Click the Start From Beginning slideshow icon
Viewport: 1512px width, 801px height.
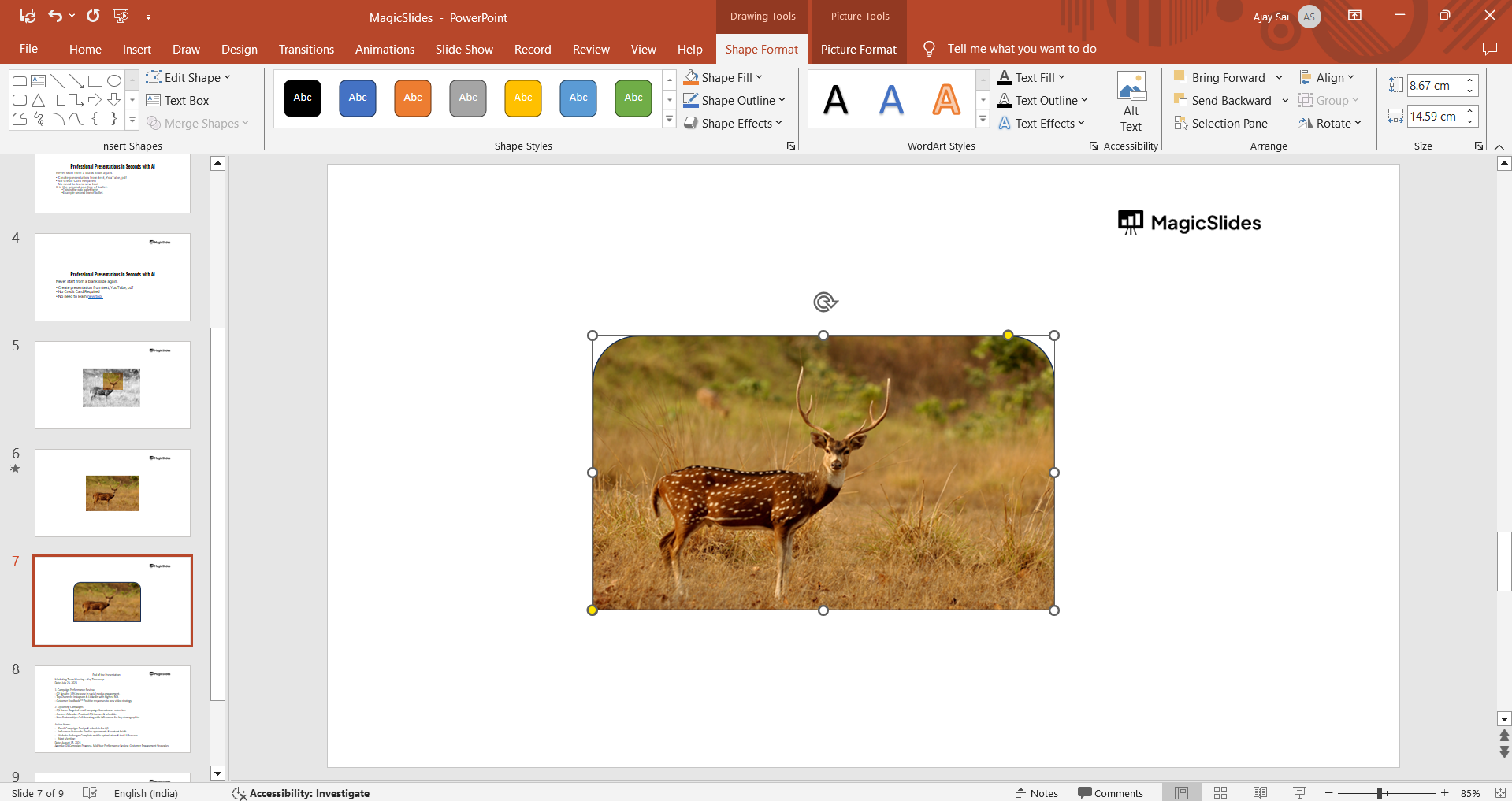click(x=121, y=16)
